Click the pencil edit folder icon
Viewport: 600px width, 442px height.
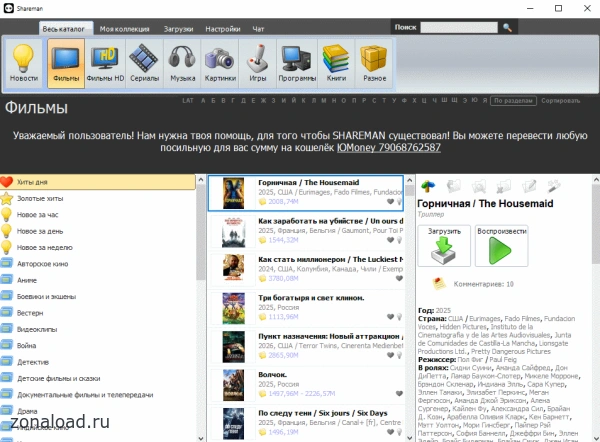click(x=529, y=186)
